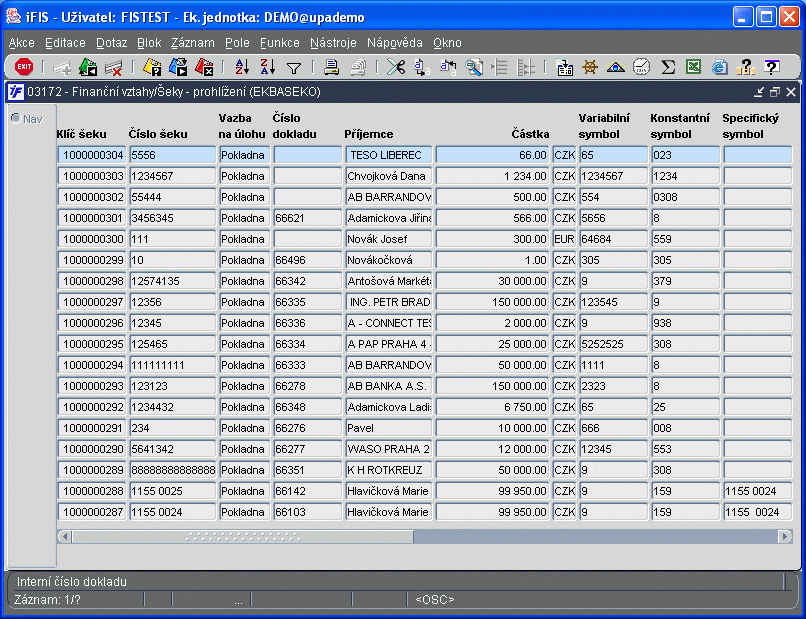Click the Částka field 1 234.00
Image resolution: width=806 pixels, height=619 pixels.
point(492,176)
